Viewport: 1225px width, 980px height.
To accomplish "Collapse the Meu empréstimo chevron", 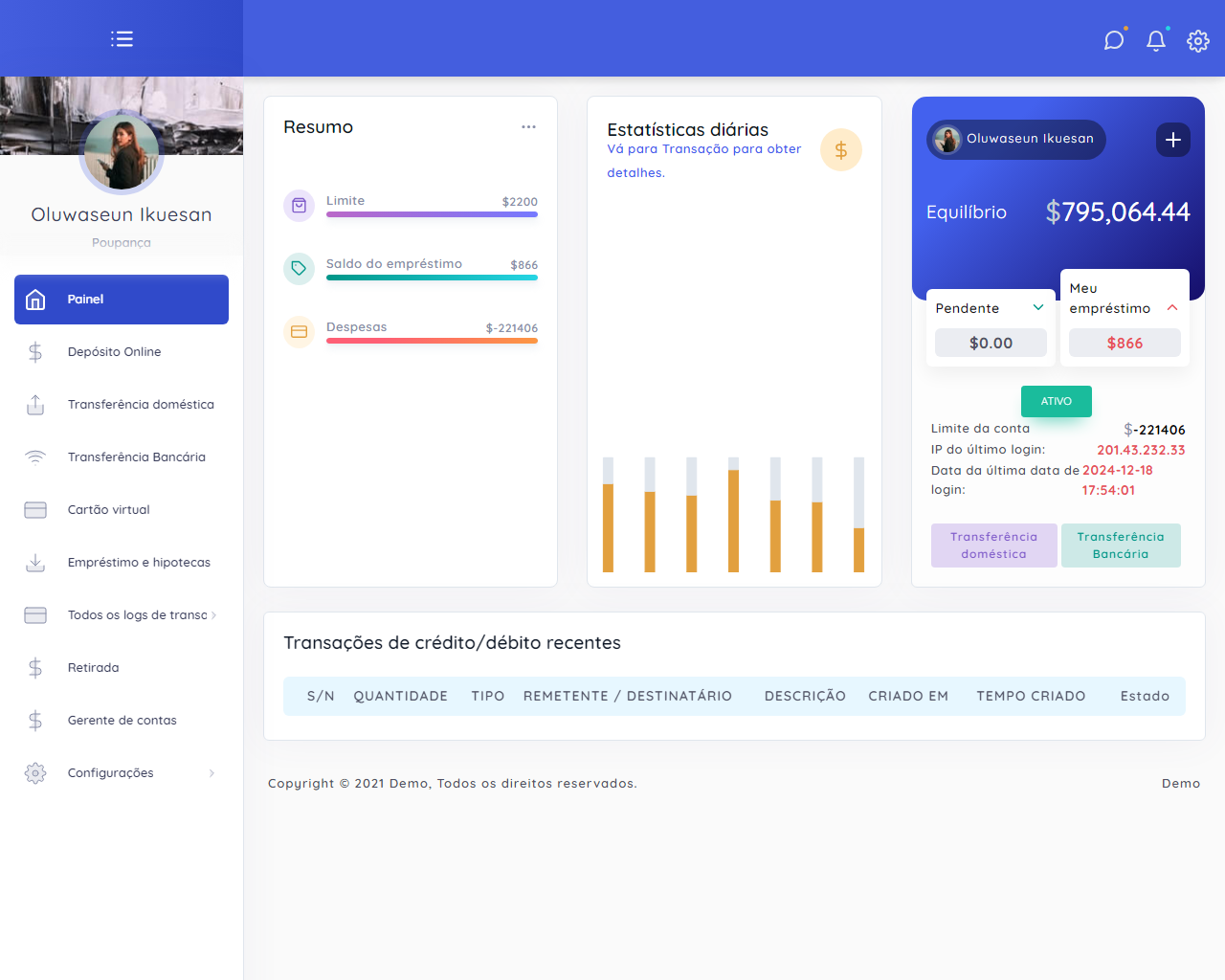I will click(1172, 307).
